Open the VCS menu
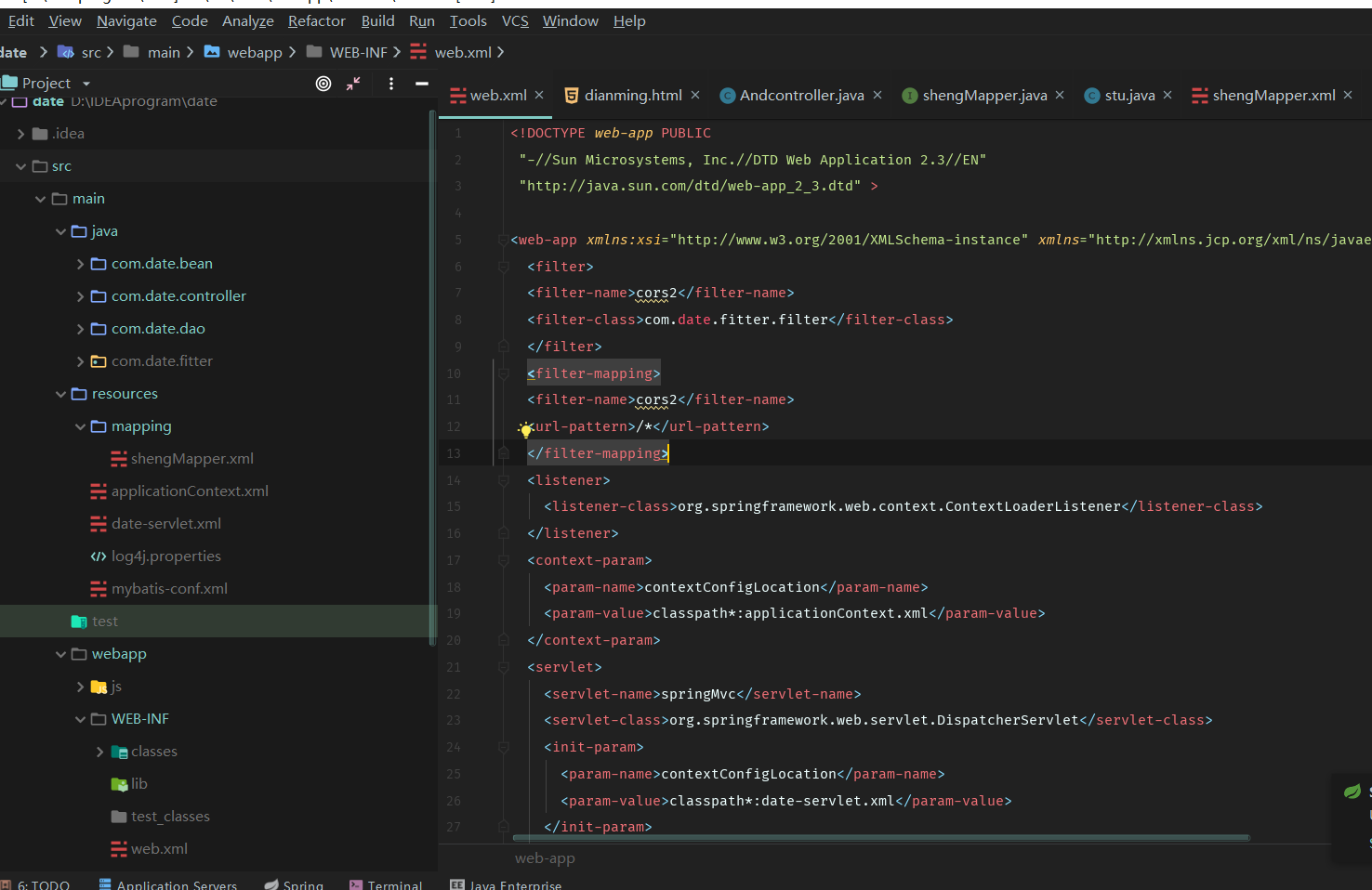1372x890 pixels. (515, 20)
